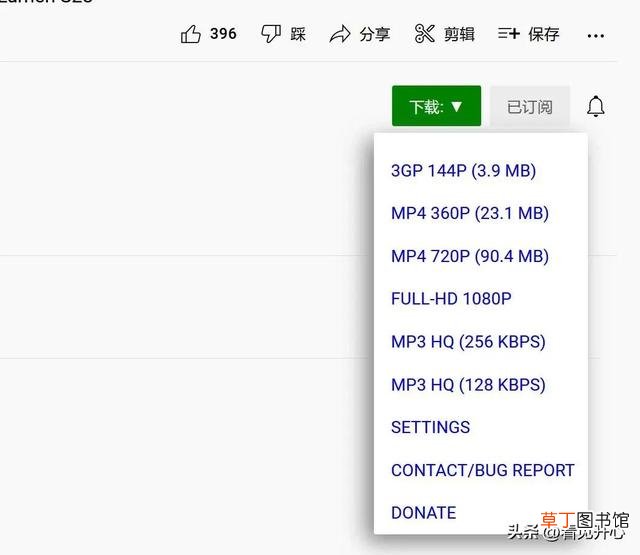This screenshot has height=555, width=640.
Task: Choose MP4 720P (90.4 MB) download
Action: point(470,256)
